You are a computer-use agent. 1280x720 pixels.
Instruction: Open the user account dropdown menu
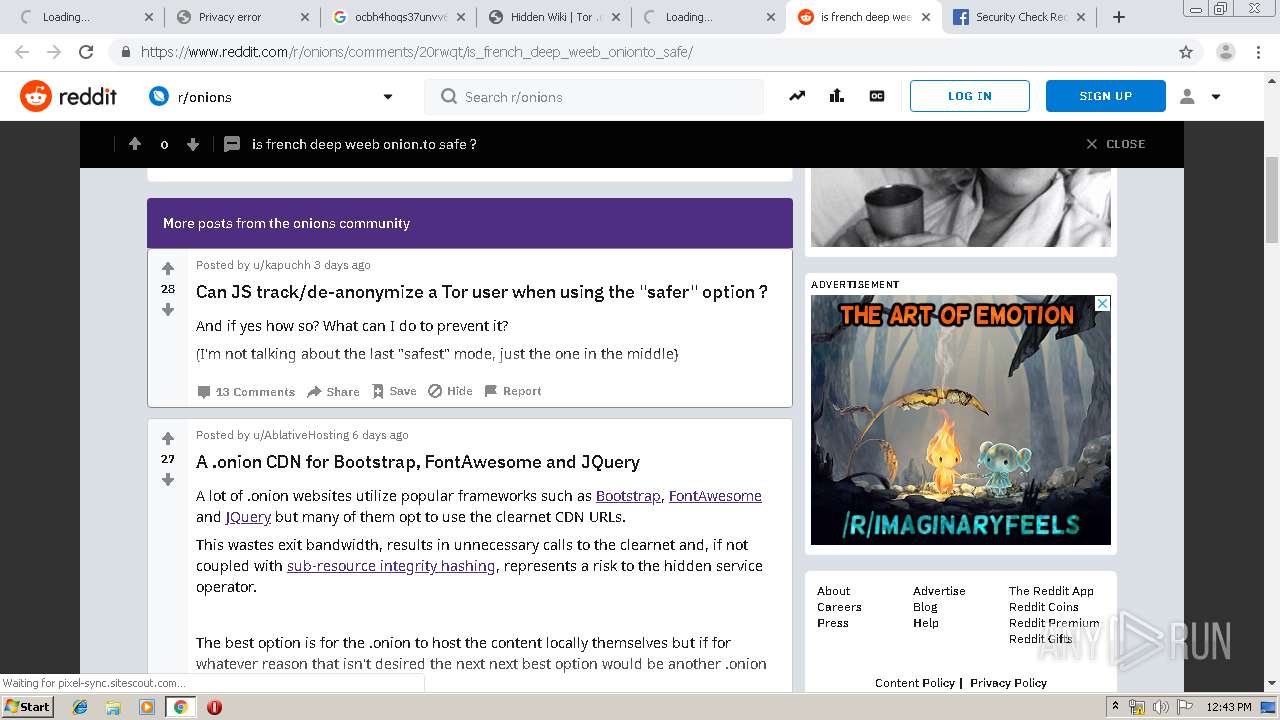[1200, 97]
